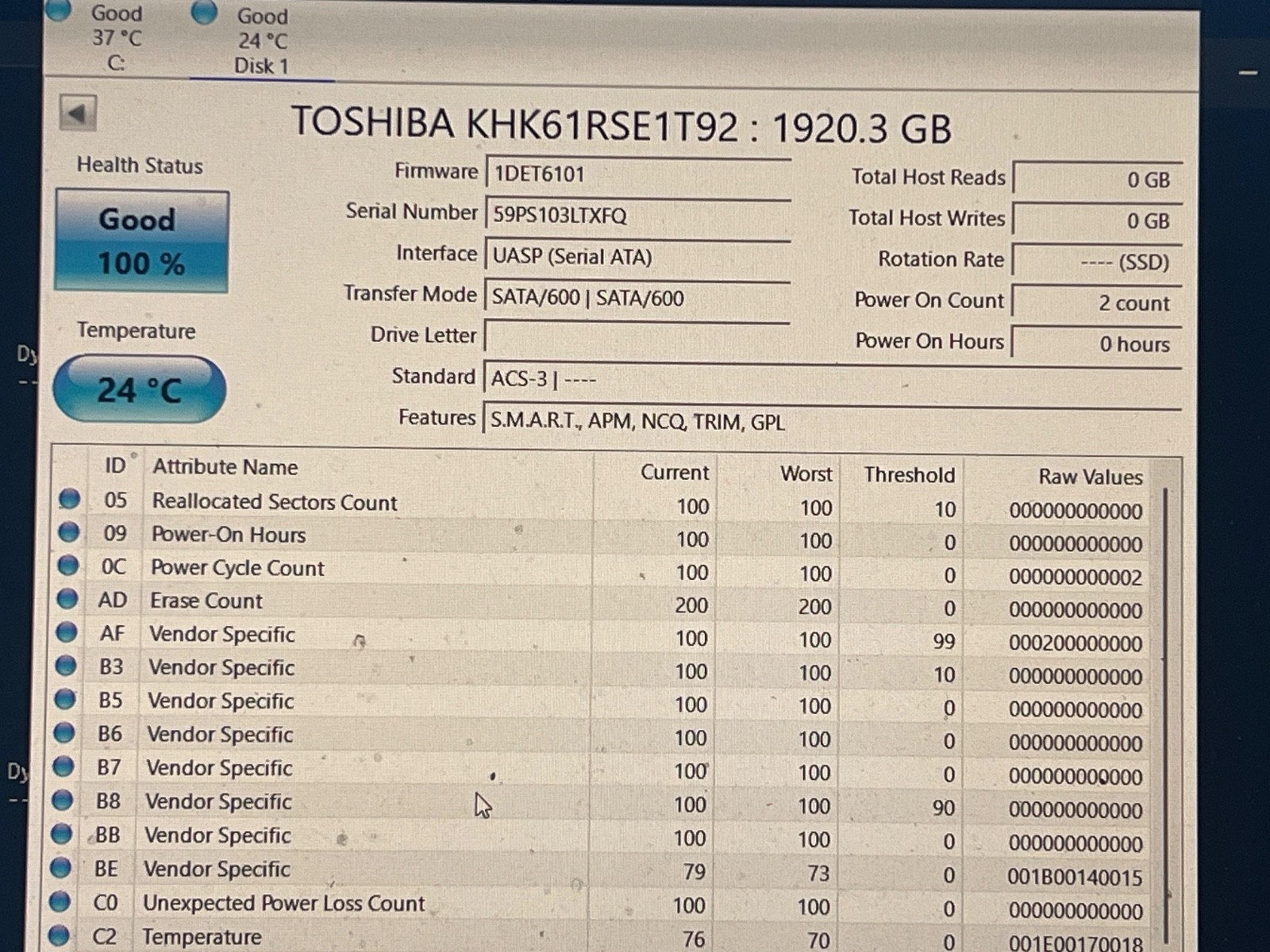The image size is (1270, 952).
Task: Click threshold 90 in B8 row
Action: [944, 808]
